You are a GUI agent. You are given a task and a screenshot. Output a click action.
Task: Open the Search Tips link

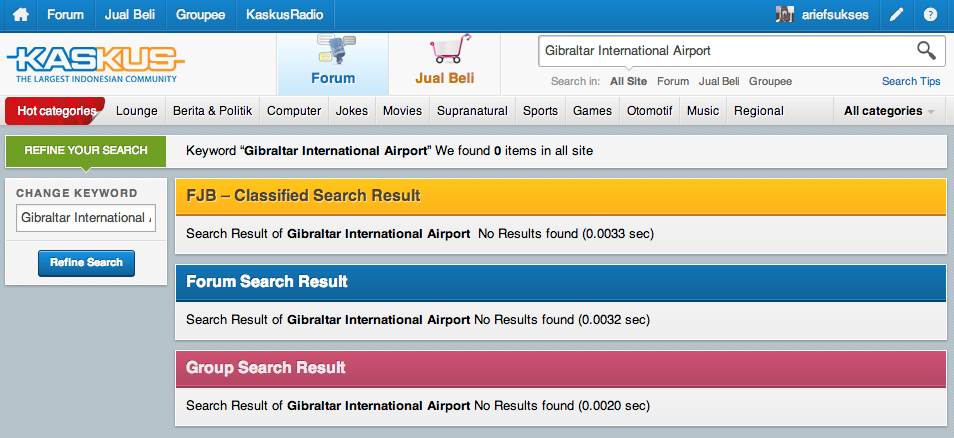(x=911, y=81)
